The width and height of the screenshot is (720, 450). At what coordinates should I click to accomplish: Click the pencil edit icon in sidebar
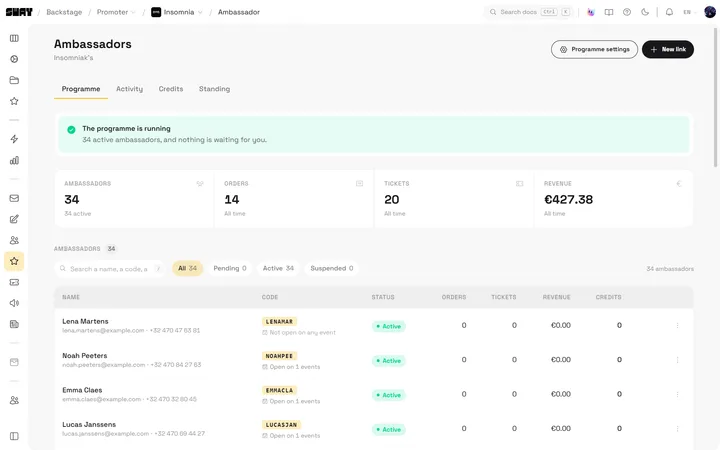point(14,219)
